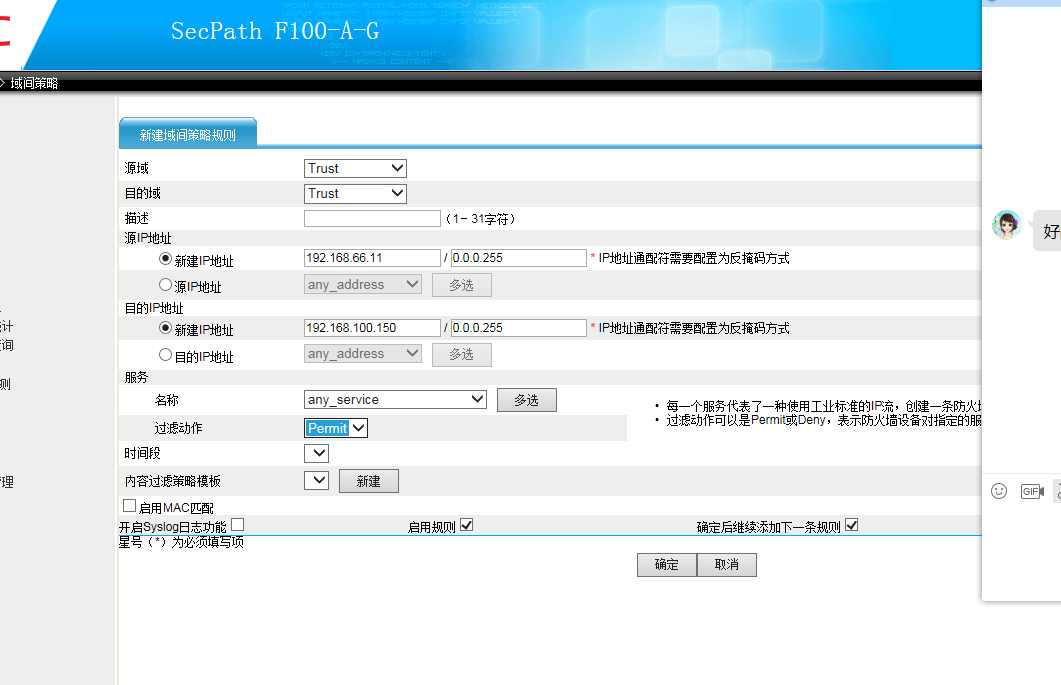
Task: Click the 取消 button
Action: pos(727,565)
